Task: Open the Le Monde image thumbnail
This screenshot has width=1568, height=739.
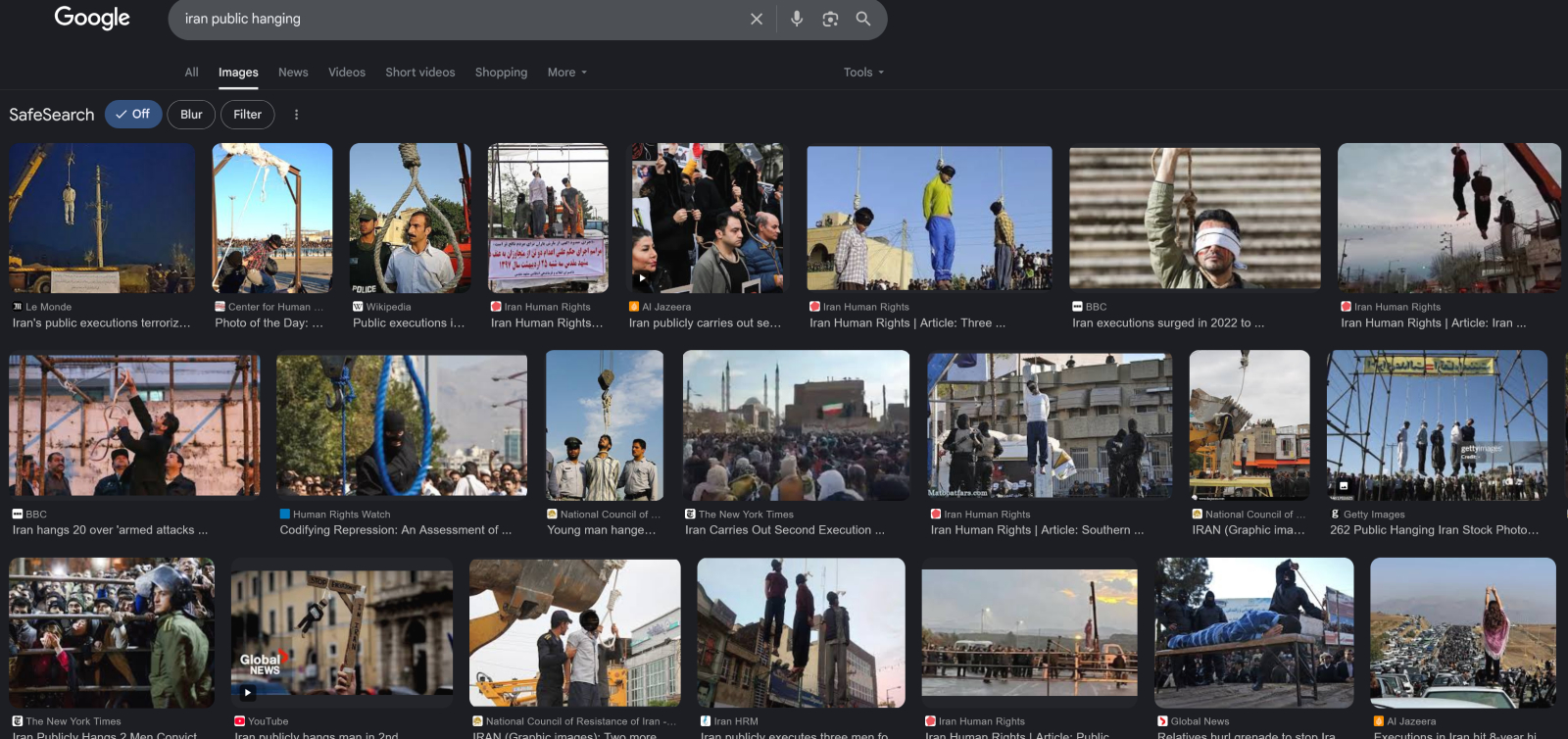Action: tap(102, 218)
